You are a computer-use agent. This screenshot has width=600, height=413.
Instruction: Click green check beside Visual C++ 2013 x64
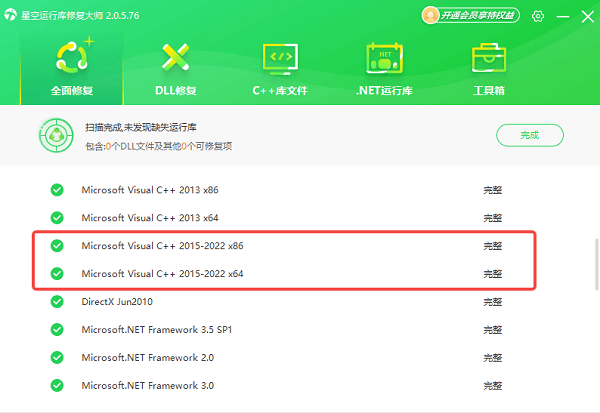click(57, 218)
